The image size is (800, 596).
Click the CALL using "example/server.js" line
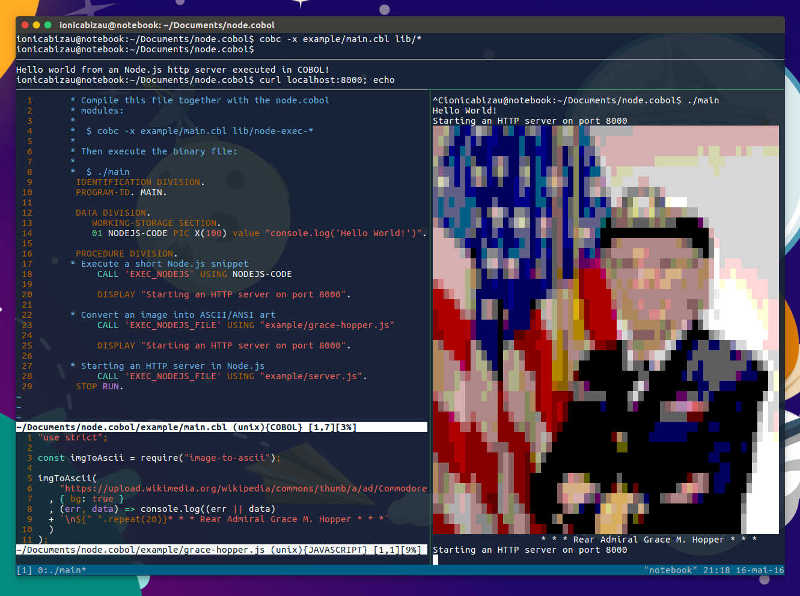[x=232, y=376]
